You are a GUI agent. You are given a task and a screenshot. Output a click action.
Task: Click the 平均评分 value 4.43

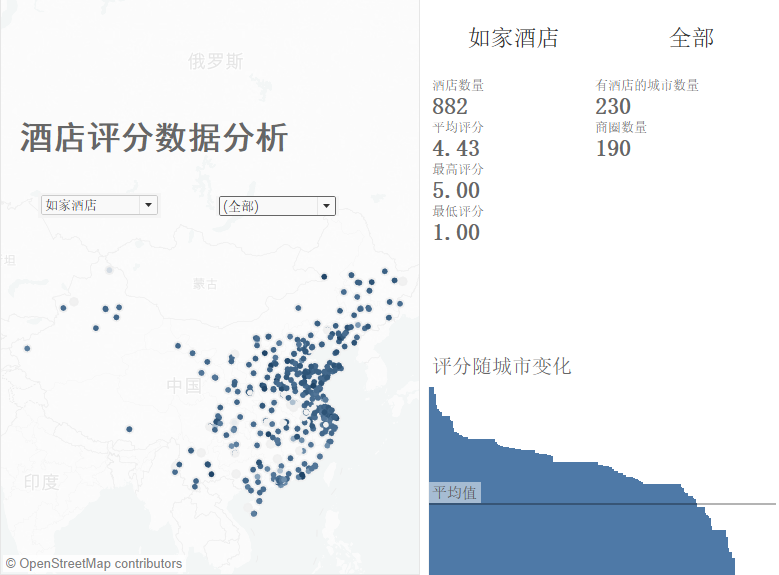(x=456, y=148)
